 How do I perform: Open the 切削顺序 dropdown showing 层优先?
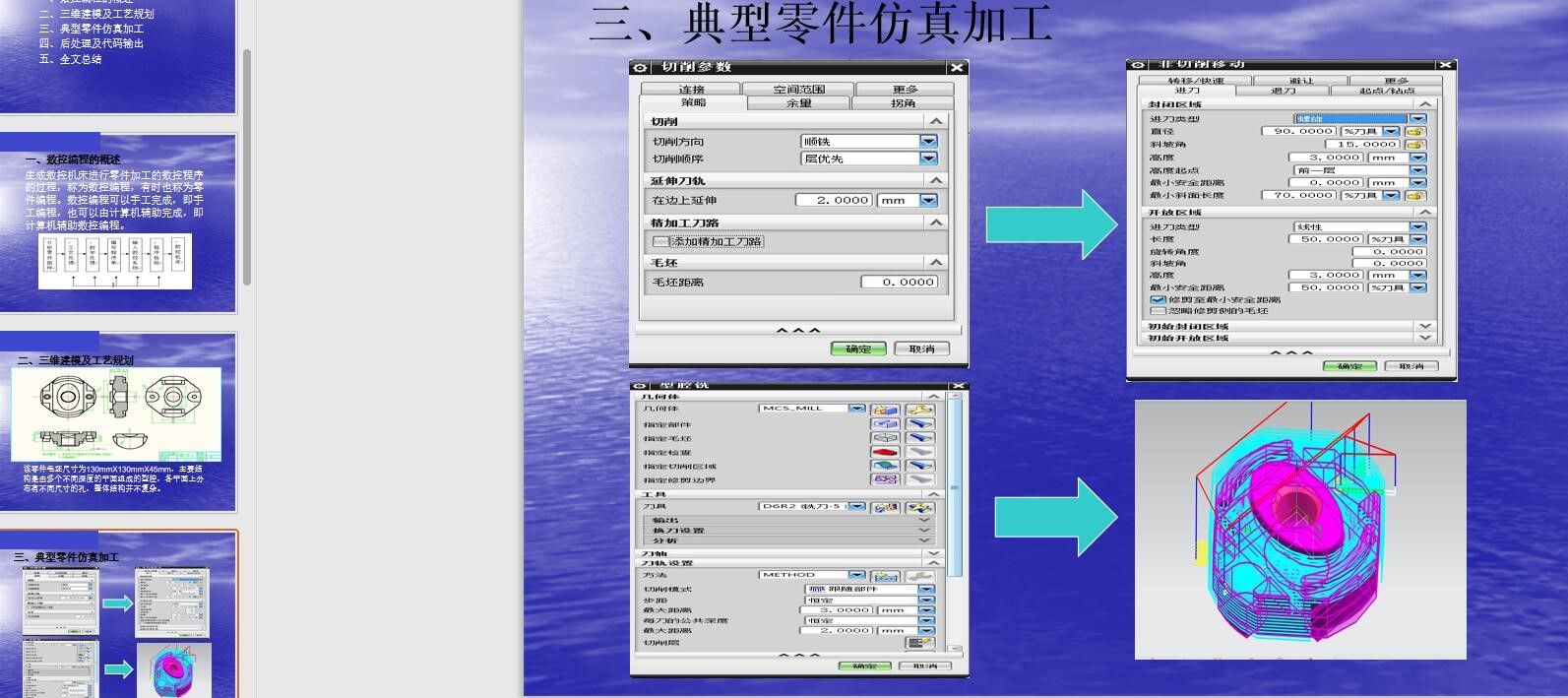(x=869, y=159)
